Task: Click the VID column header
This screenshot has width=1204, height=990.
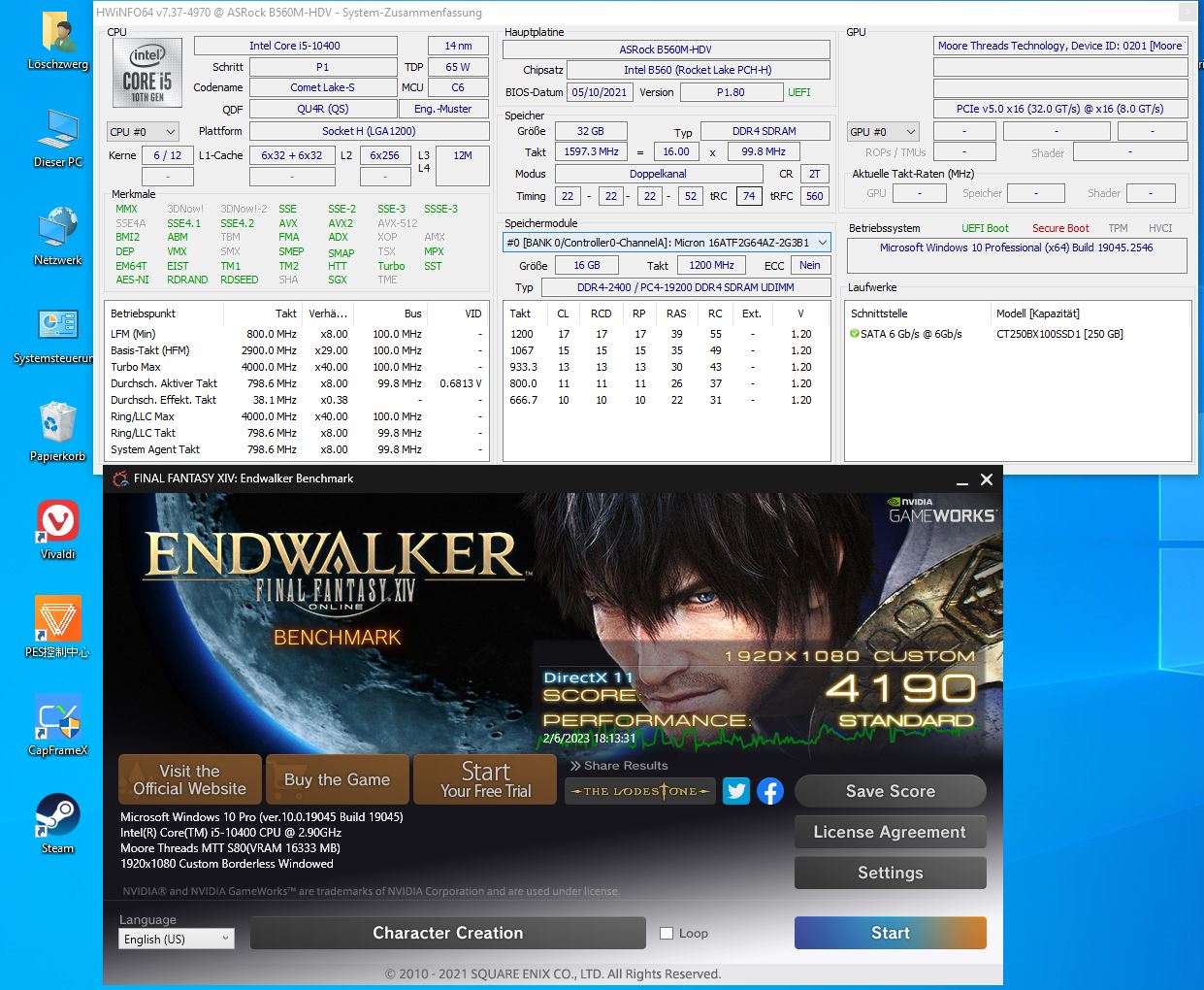Action: click(458, 313)
